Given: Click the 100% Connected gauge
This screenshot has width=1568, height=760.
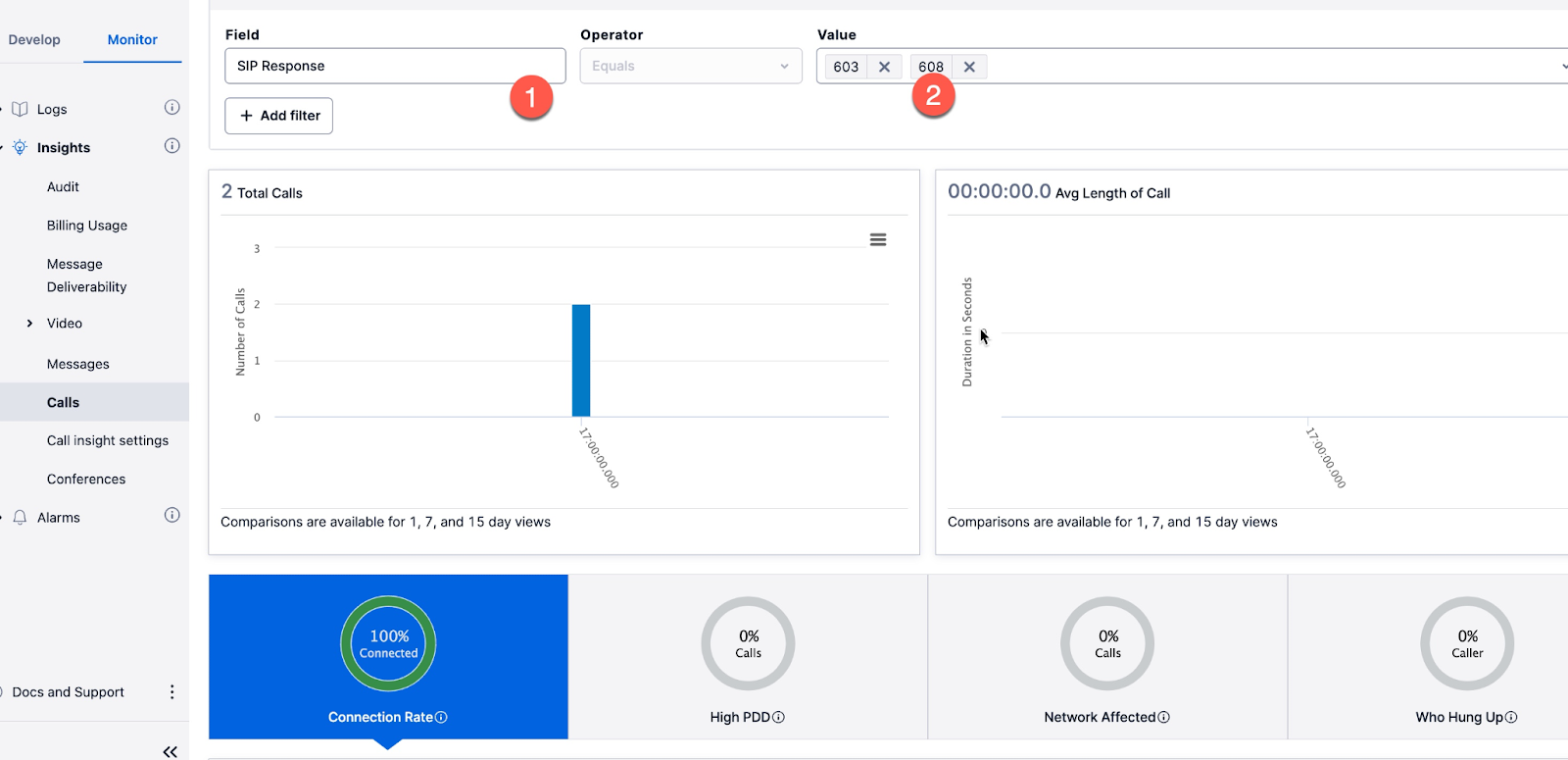Looking at the screenshot, I should pos(388,643).
